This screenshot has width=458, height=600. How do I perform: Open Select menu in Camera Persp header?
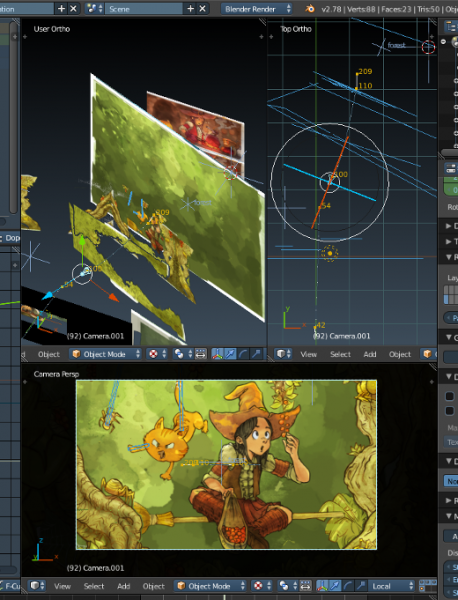[94, 586]
